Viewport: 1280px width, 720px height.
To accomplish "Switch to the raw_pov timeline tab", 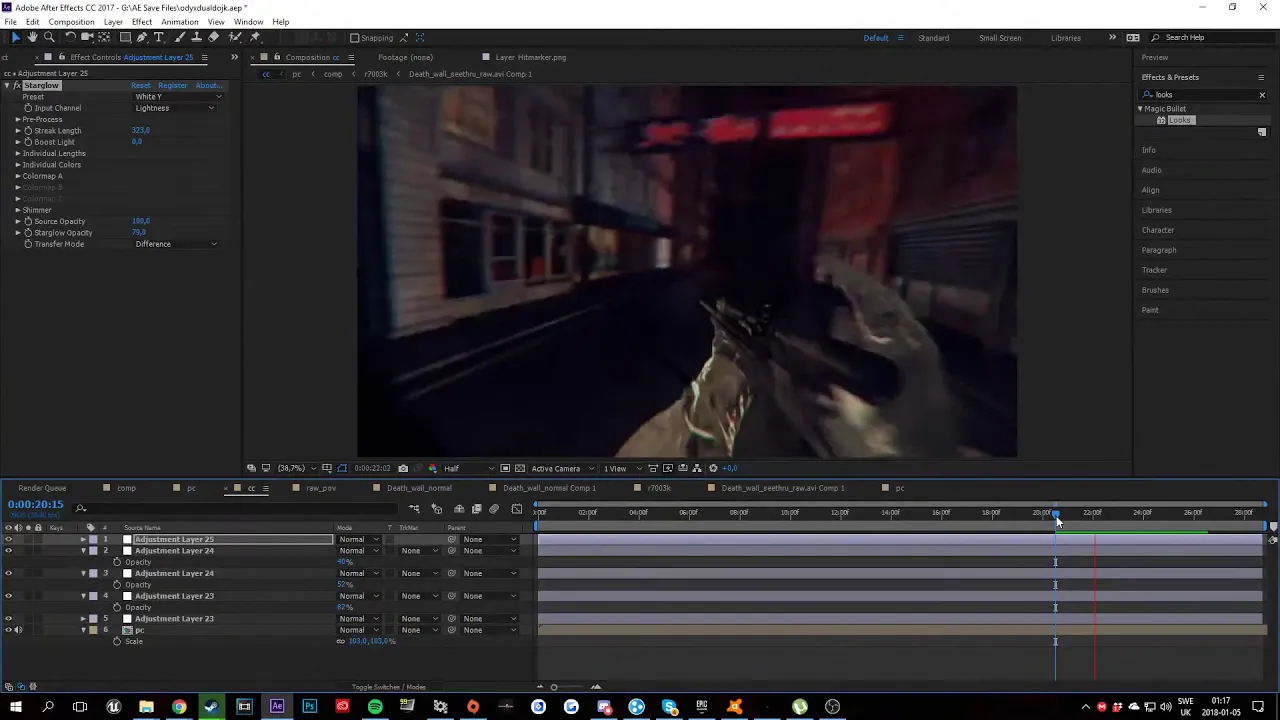I will (321, 488).
